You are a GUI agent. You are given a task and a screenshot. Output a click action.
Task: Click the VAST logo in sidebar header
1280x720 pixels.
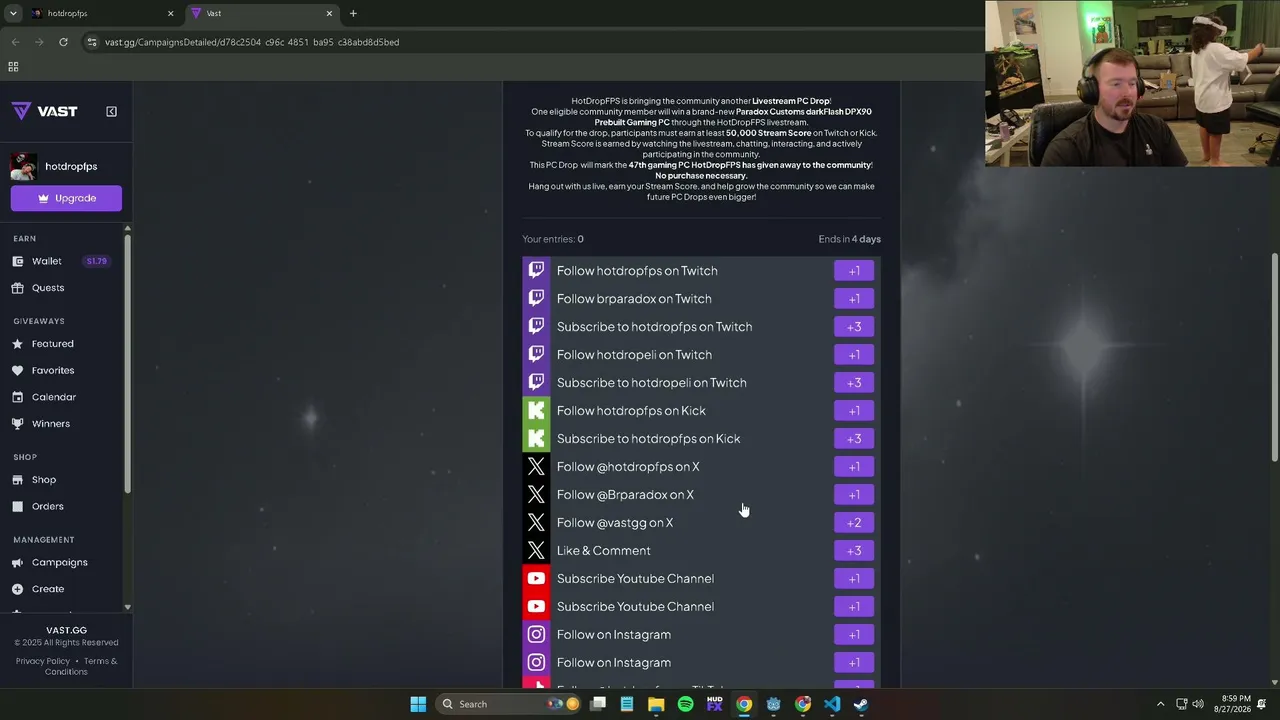pos(44,111)
